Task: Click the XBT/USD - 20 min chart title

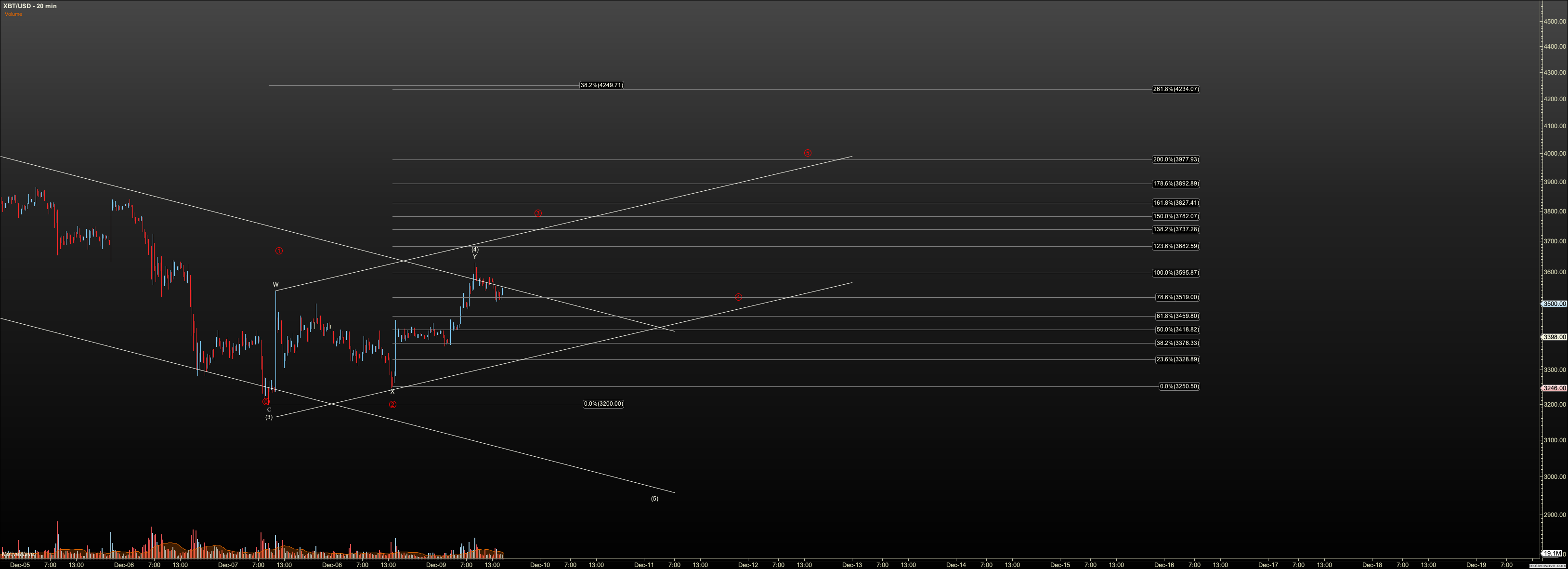Action: [30, 6]
